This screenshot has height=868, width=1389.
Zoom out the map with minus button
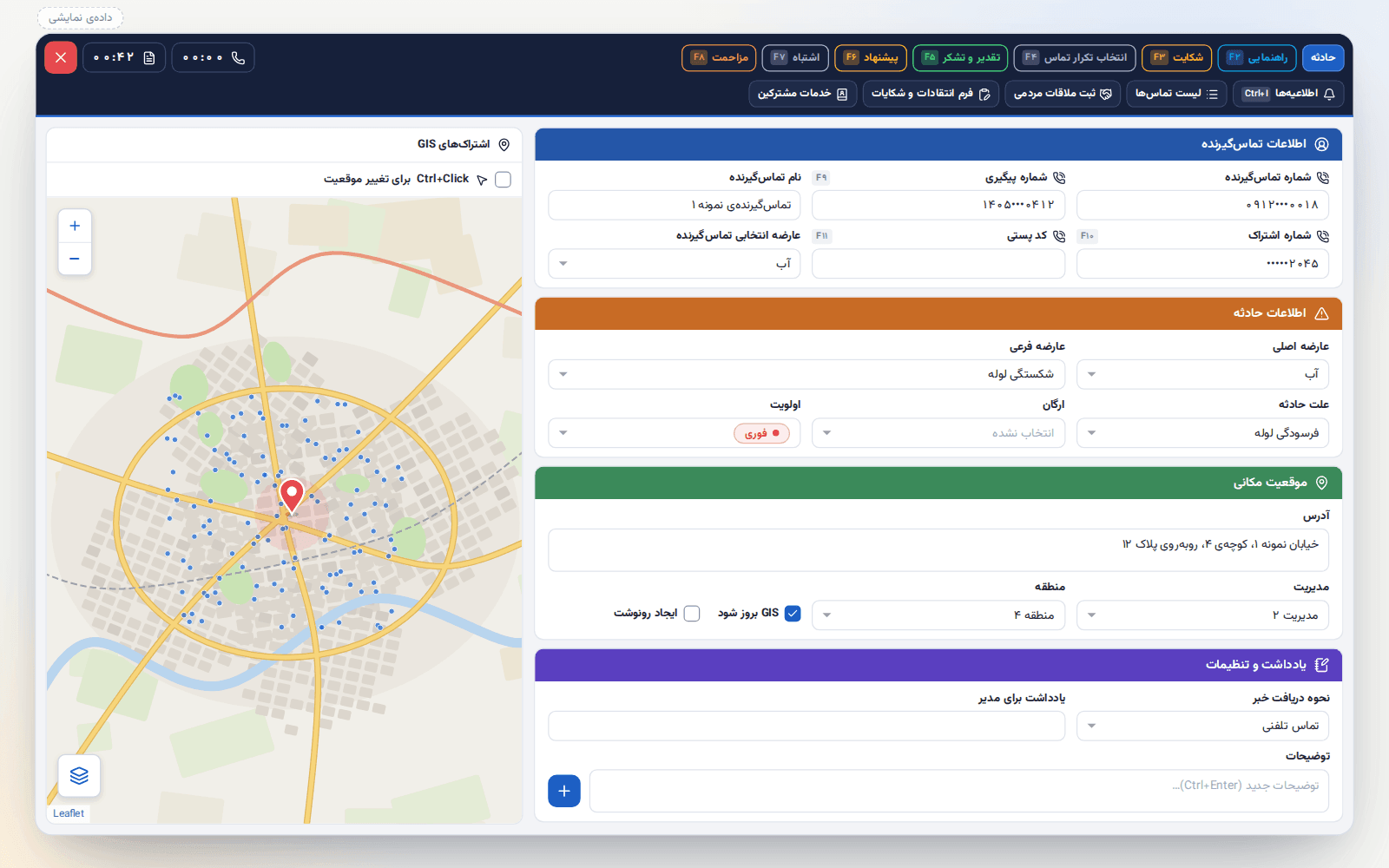[x=75, y=259]
